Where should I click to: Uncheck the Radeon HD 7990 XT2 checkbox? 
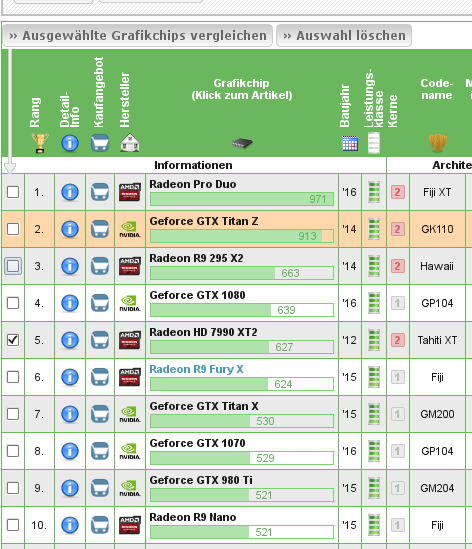(x=13, y=340)
